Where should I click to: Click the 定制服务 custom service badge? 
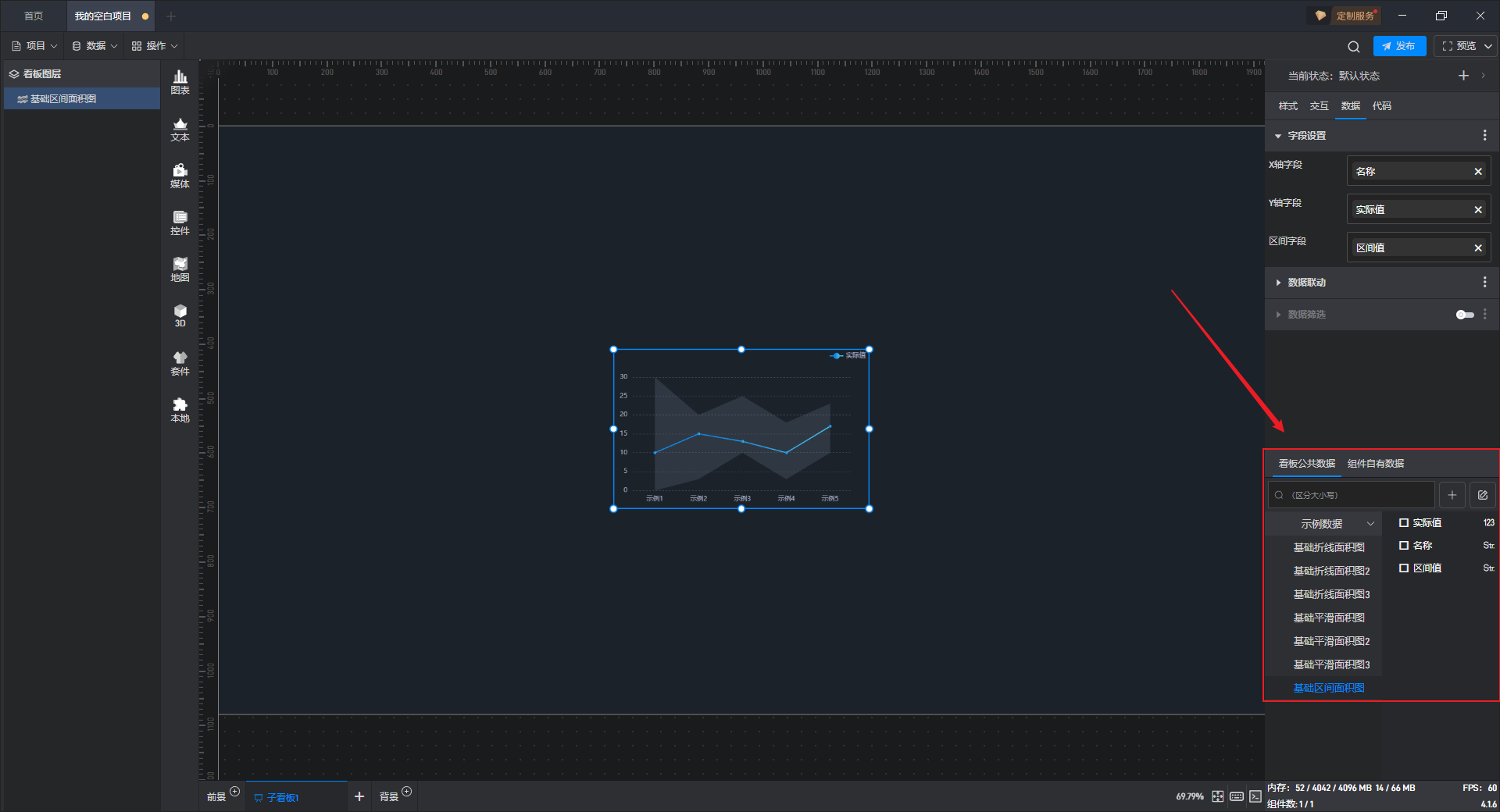(x=1345, y=16)
